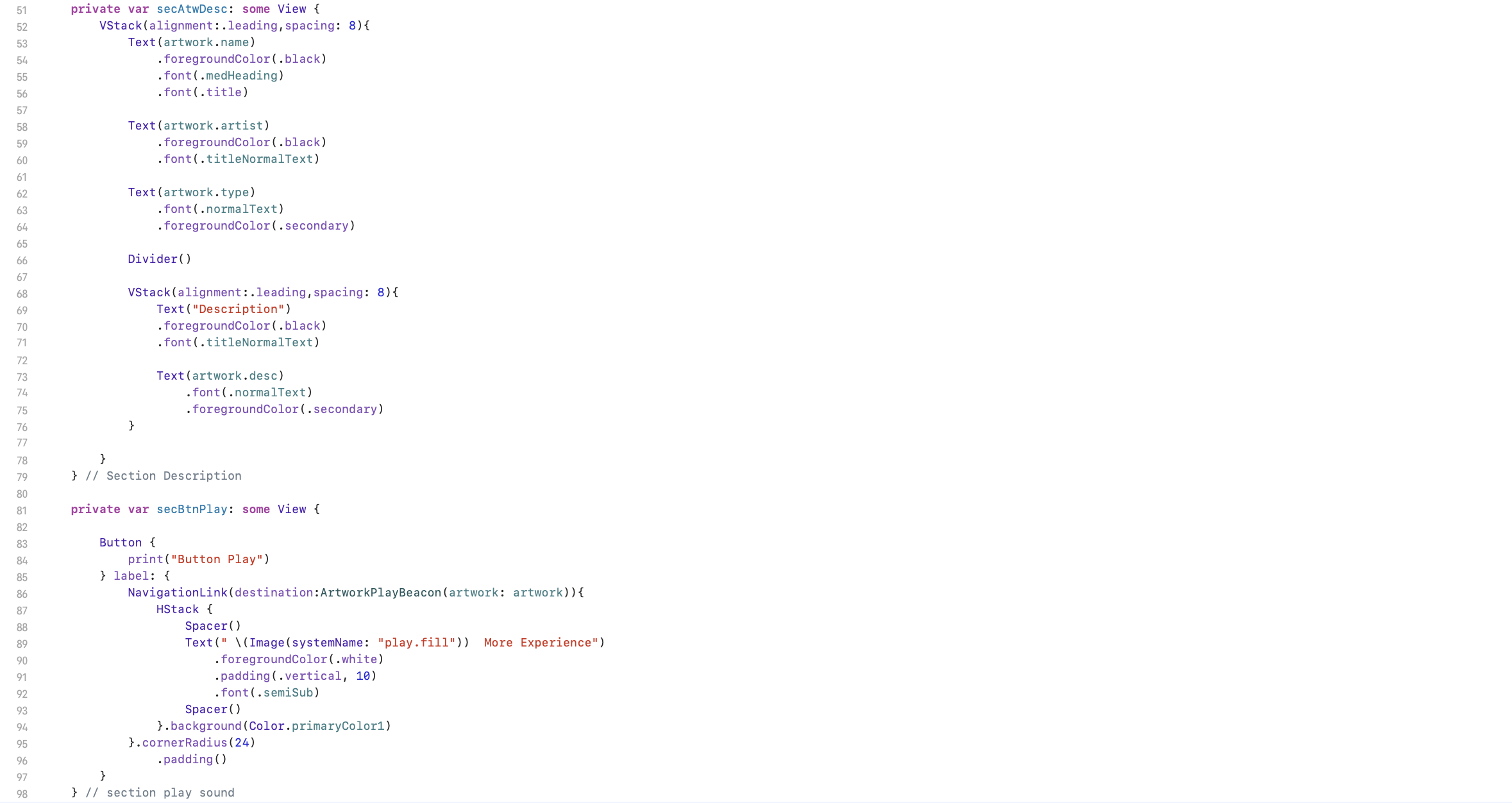Click the "More Experience" text string
The height and width of the screenshot is (803, 1512).
pyautogui.click(x=541, y=643)
